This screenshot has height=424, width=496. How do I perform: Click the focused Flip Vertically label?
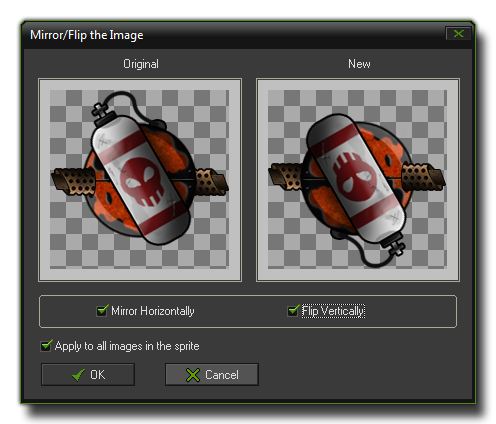[x=333, y=311]
